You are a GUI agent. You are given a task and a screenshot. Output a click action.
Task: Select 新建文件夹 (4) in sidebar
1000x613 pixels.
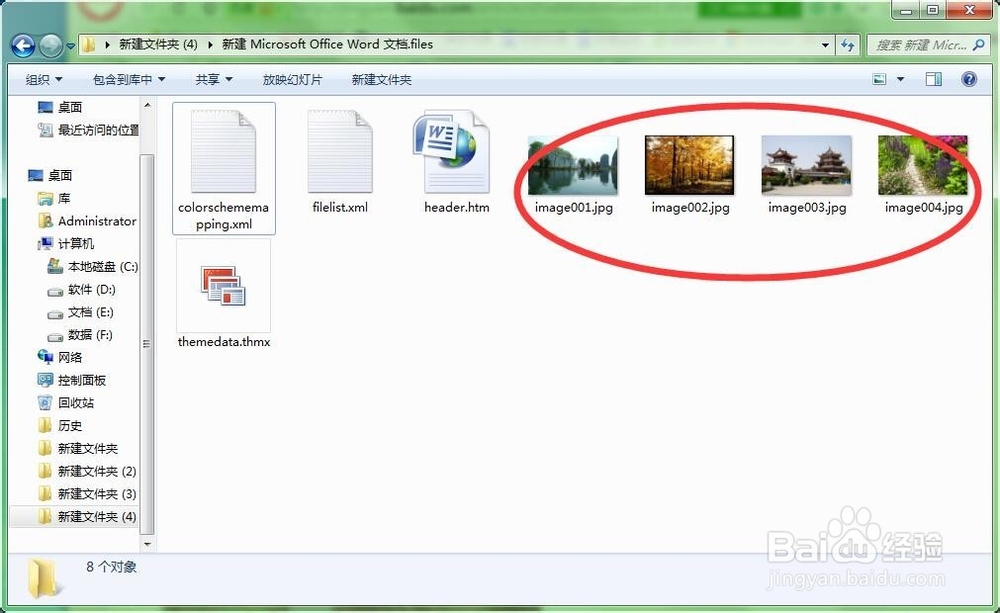click(87, 517)
